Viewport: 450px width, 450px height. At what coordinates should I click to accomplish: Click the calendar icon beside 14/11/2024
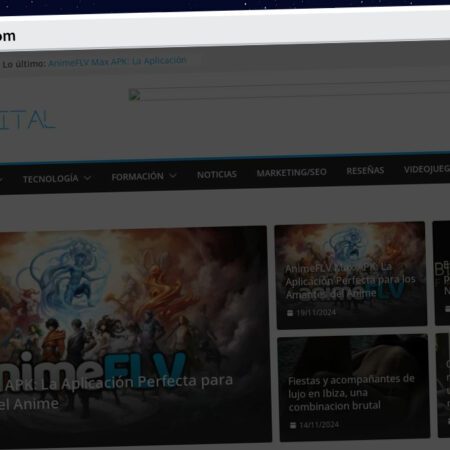pyautogui.click(x=293, y=425)
